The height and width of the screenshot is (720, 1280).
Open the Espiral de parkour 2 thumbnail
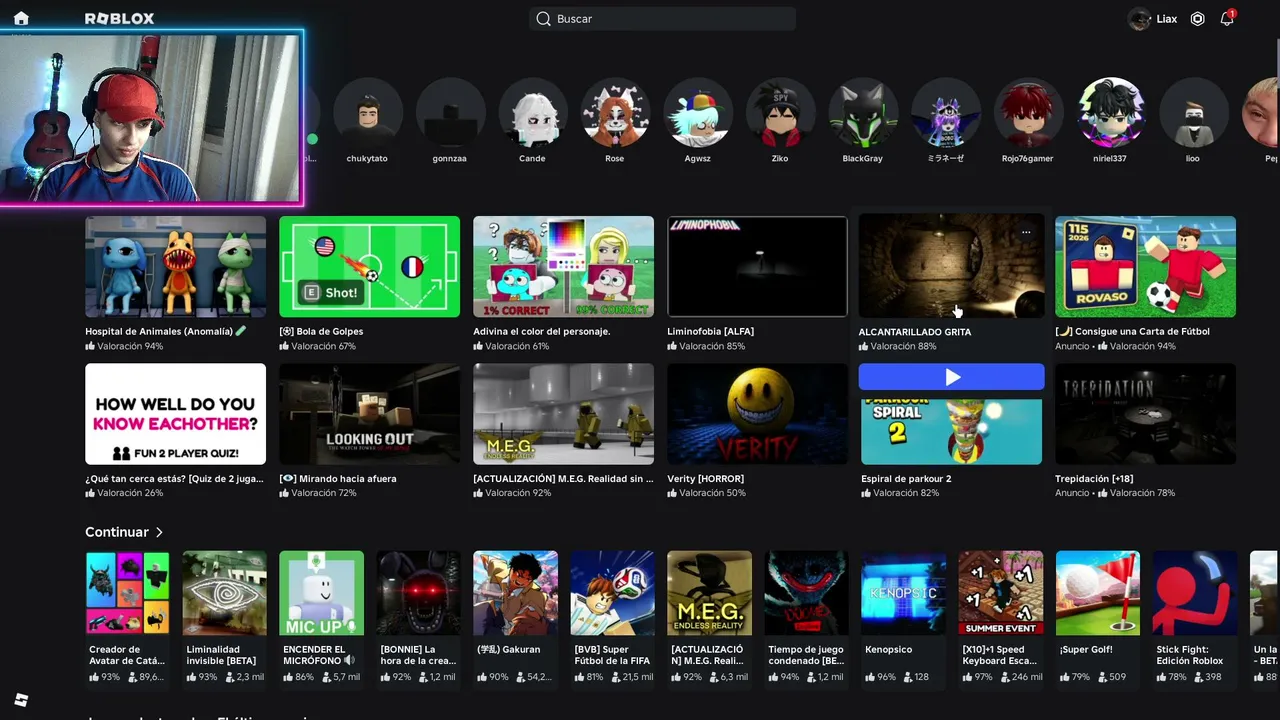coord(951,431)
